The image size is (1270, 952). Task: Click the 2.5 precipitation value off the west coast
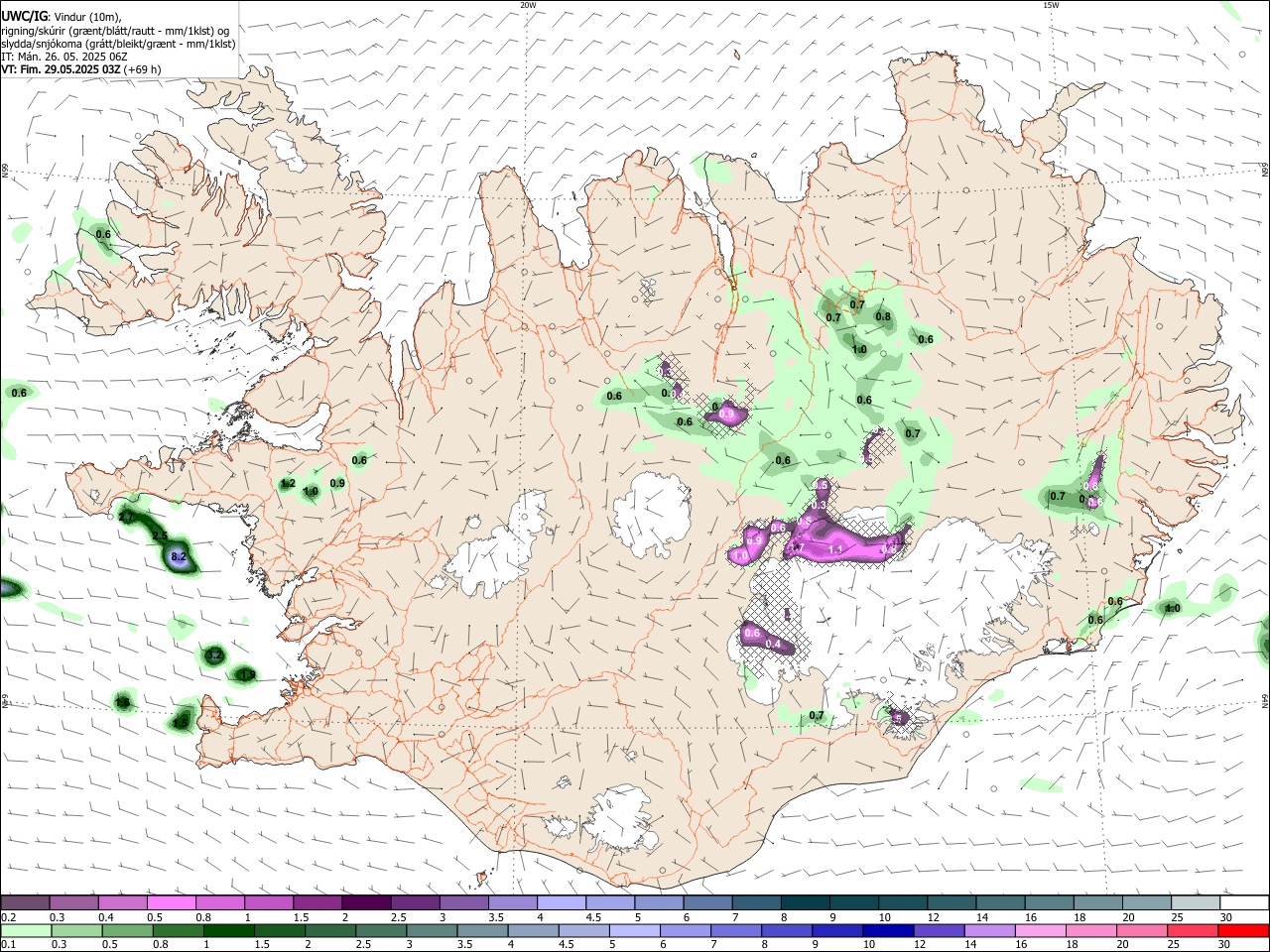(160, 535)
